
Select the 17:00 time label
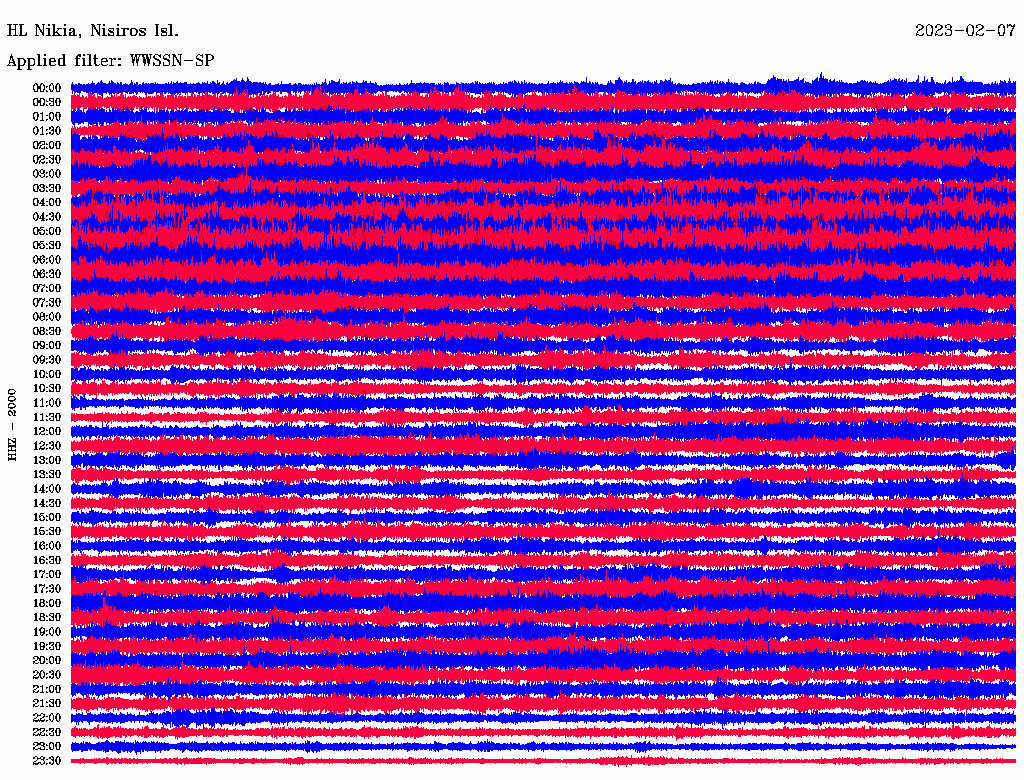pos(47,575)
